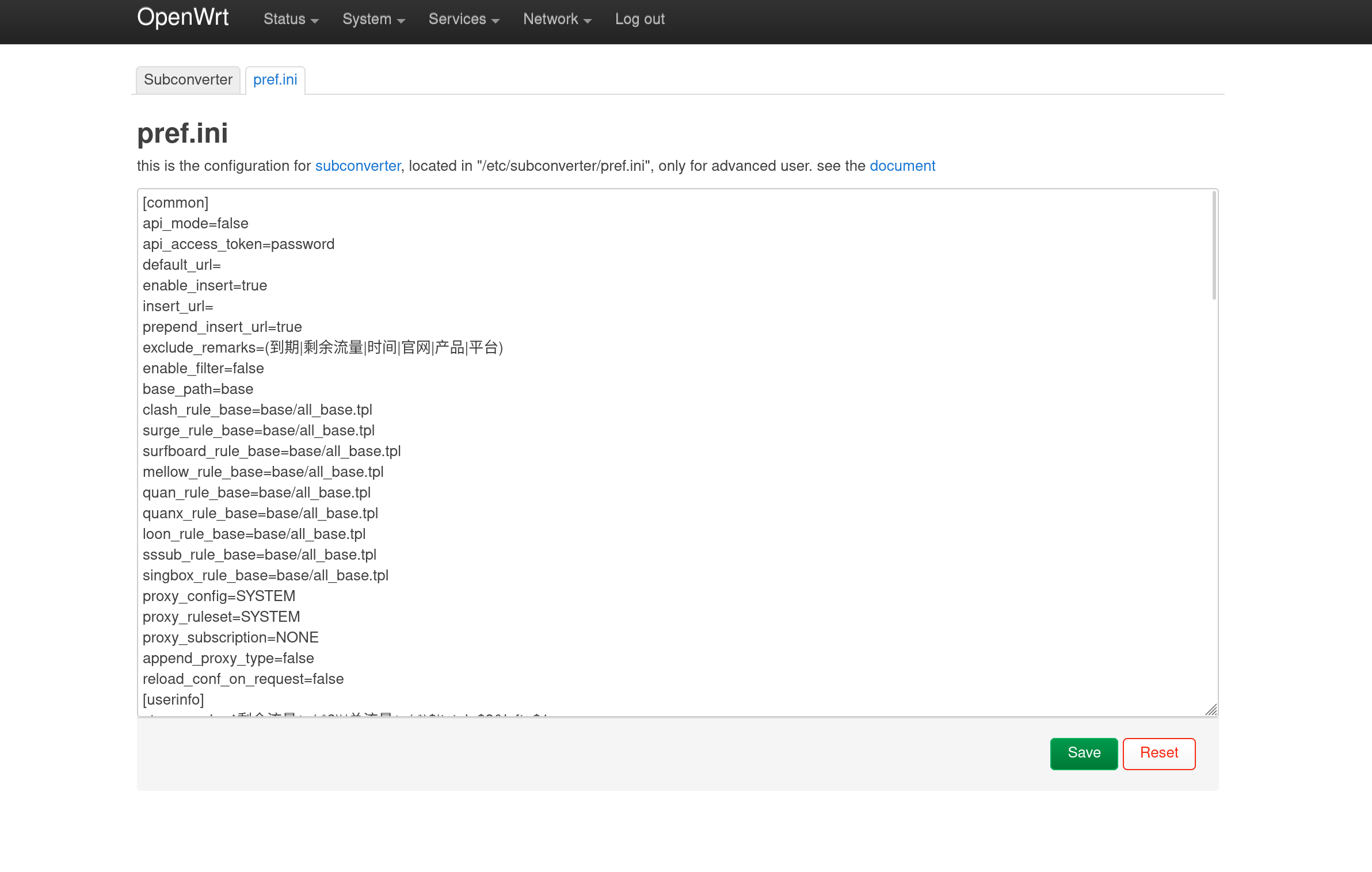Click the 'clash_rule_base=base/all_base.tpl' line

[x=257, y=410]
